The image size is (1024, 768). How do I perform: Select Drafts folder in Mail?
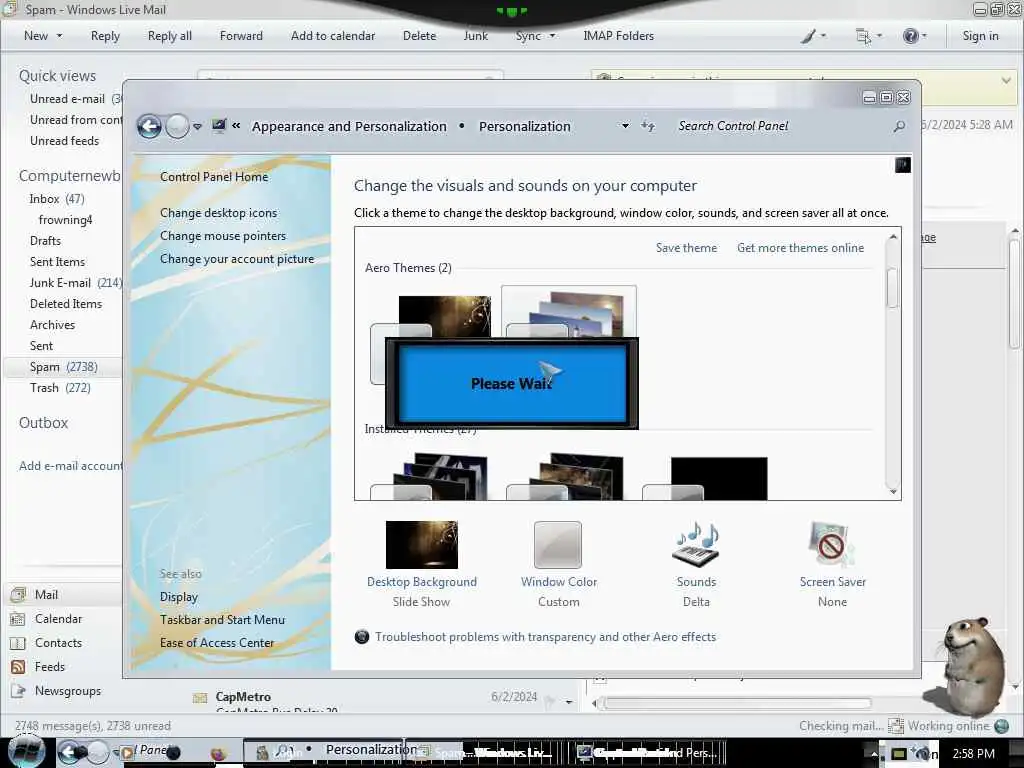tap(45, 241)
